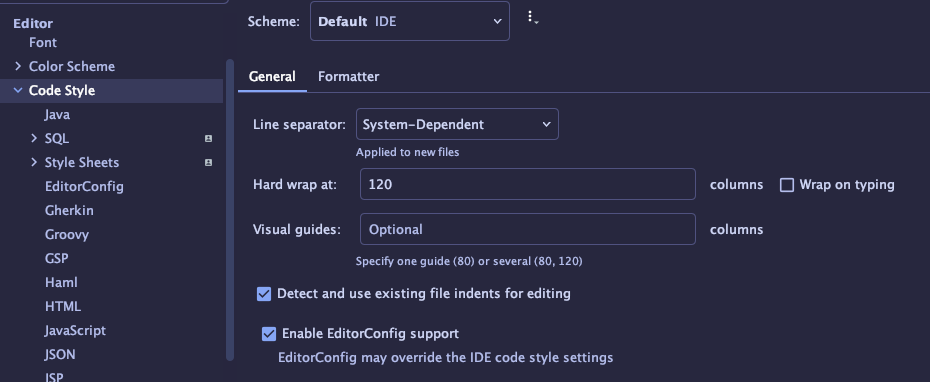Select JavaScript code style
Viewport: 930px width, 382px height.
point(75,330)
